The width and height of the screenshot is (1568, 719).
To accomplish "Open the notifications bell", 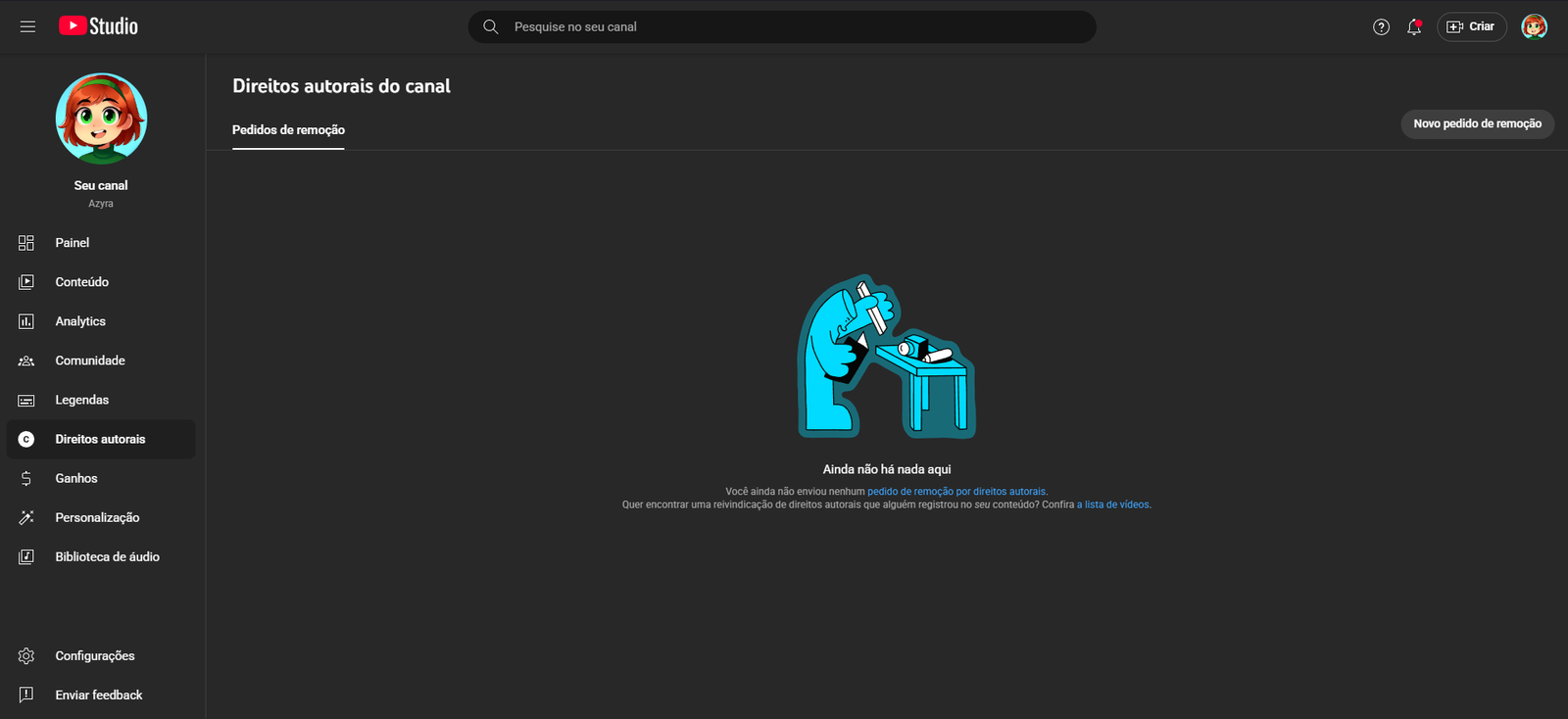I will click(x=1414, y=26).
